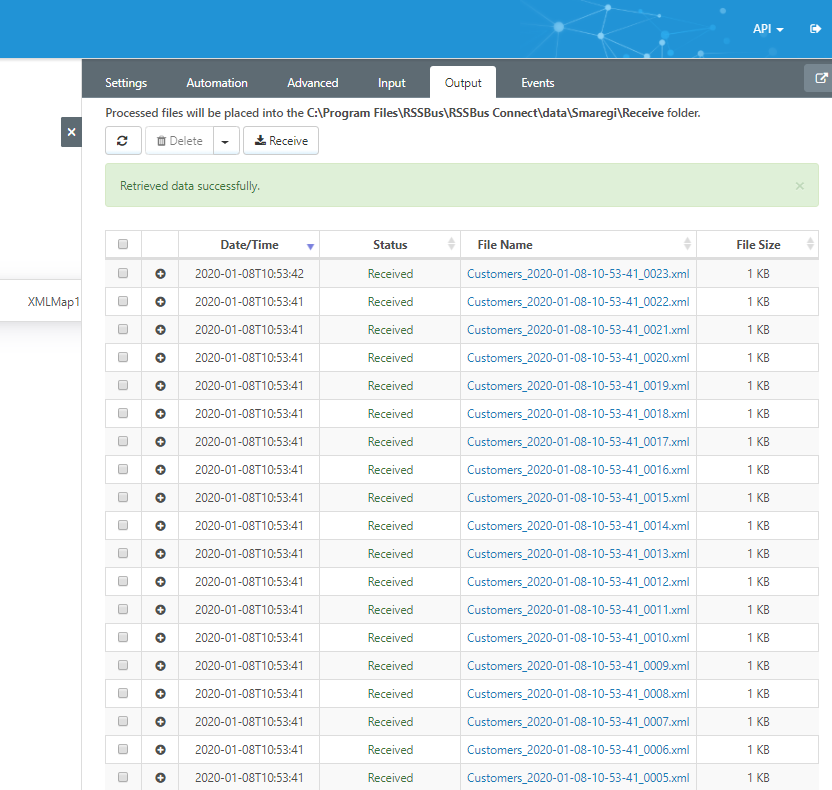Open the Customers_2020-01-08-10-53-41_0016.xml link

pyautogui.click(x=578, y=470)
